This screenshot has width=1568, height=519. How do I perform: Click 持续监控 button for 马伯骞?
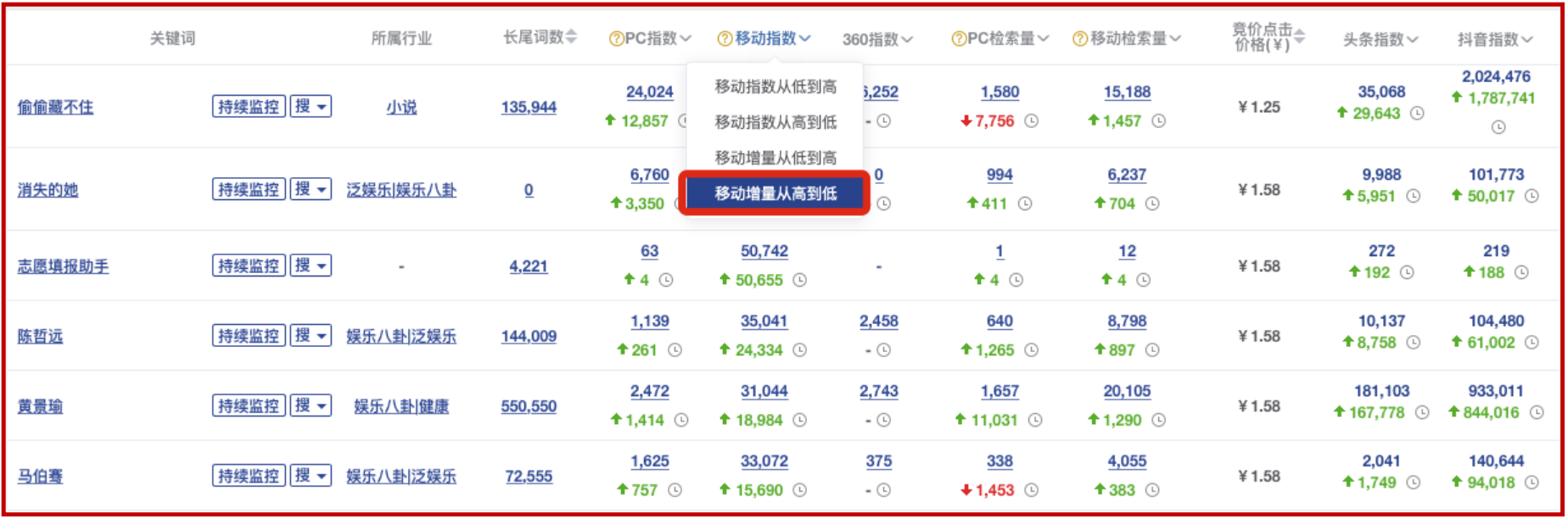[x=249, y=476]
